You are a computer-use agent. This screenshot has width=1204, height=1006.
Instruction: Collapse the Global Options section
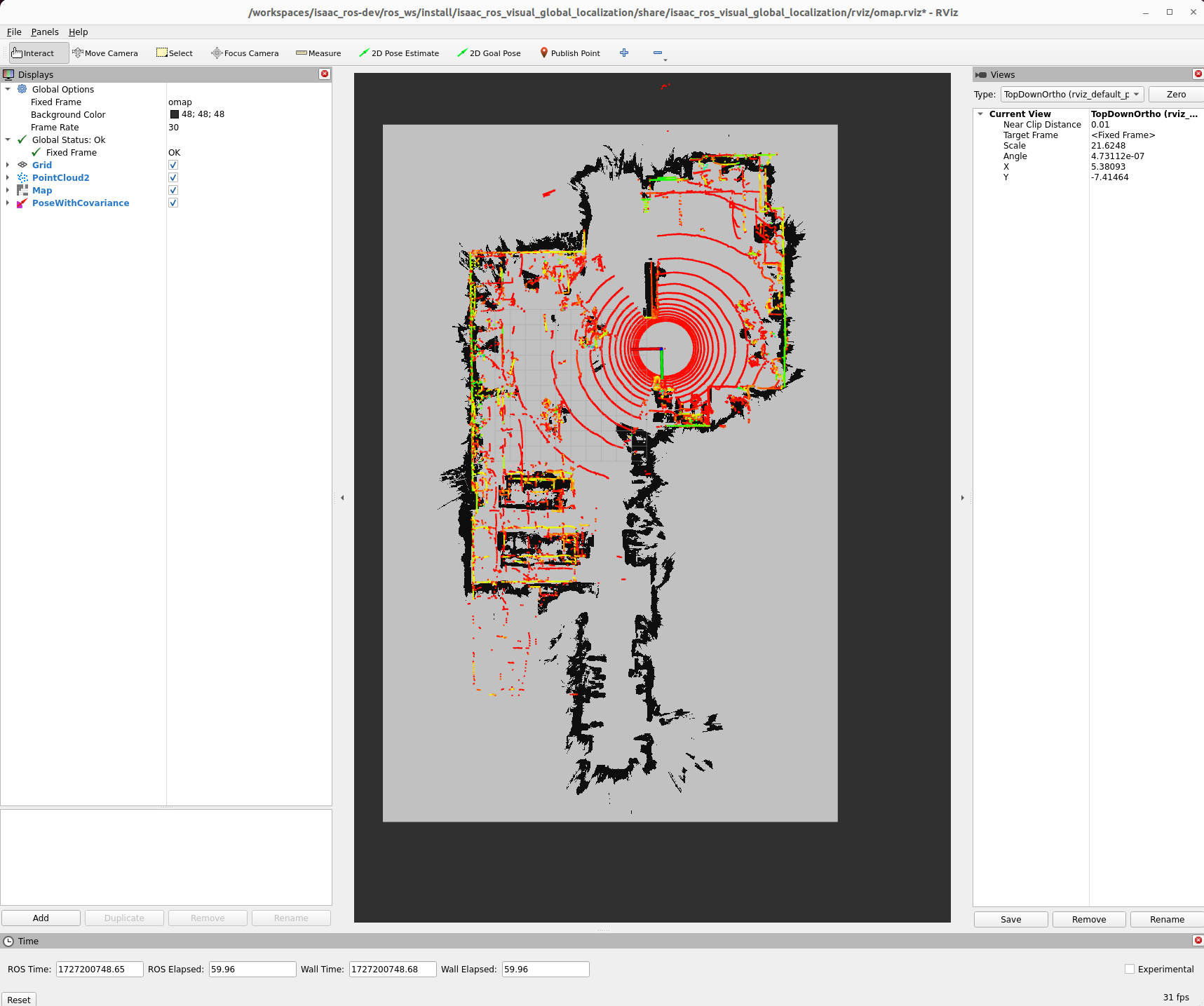click(7, 89)
